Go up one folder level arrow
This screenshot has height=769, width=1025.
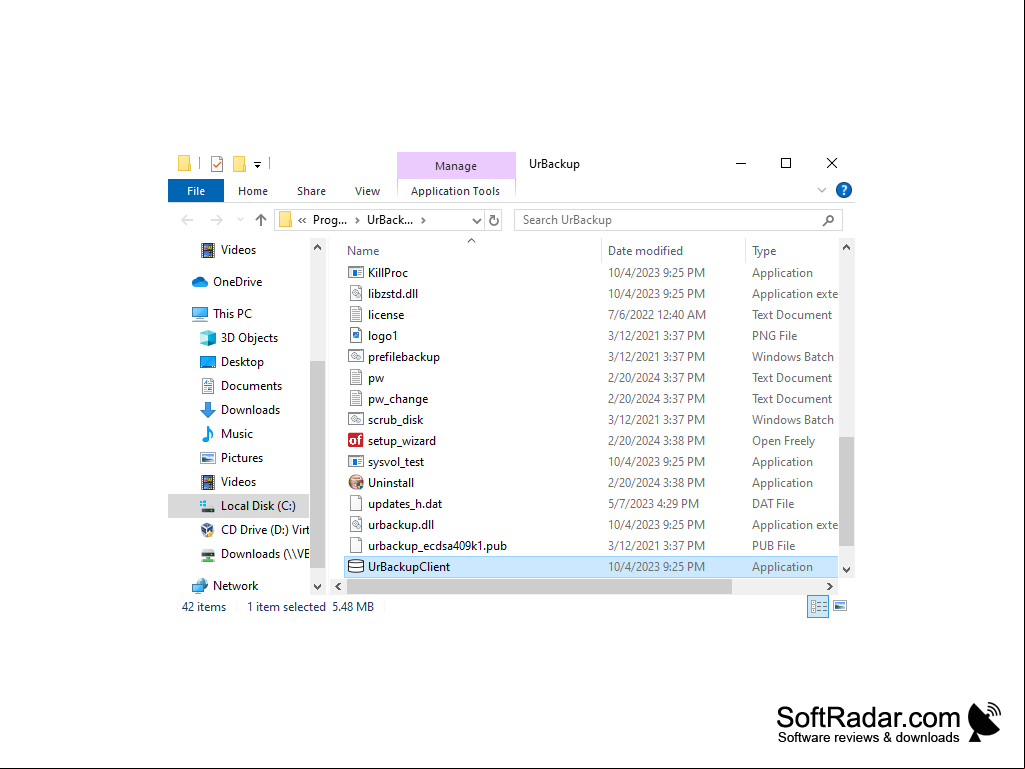point(261,220)
